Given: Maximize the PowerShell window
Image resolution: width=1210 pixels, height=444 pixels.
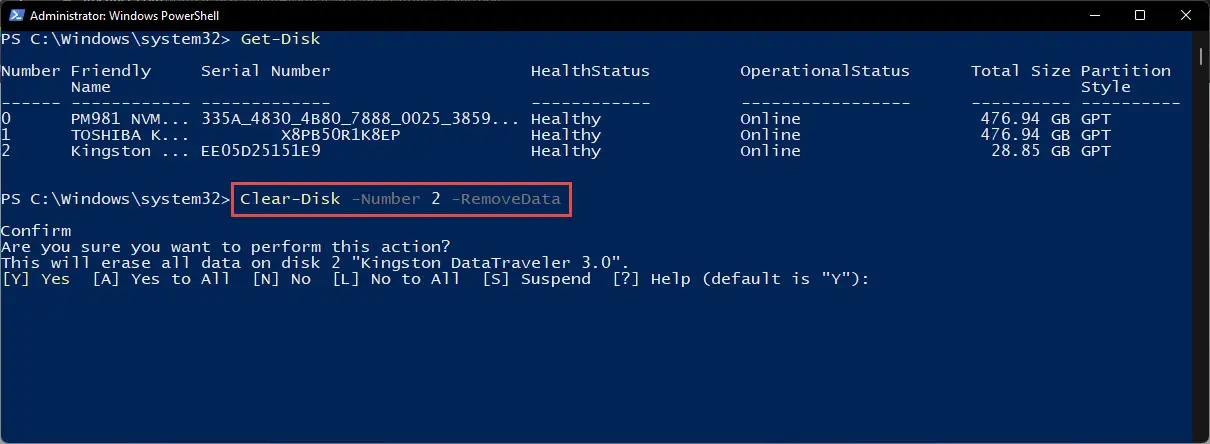Looking at the screenshot, I should click(x=1140, y=15).
